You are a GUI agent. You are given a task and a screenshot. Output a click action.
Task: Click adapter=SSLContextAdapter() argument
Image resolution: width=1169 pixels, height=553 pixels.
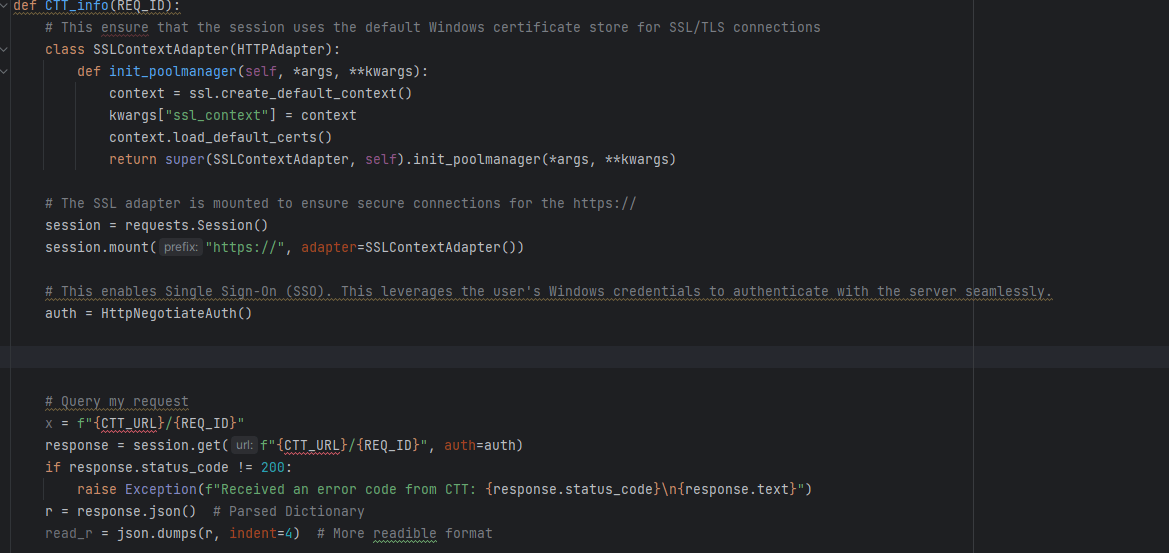coord(409,247)
